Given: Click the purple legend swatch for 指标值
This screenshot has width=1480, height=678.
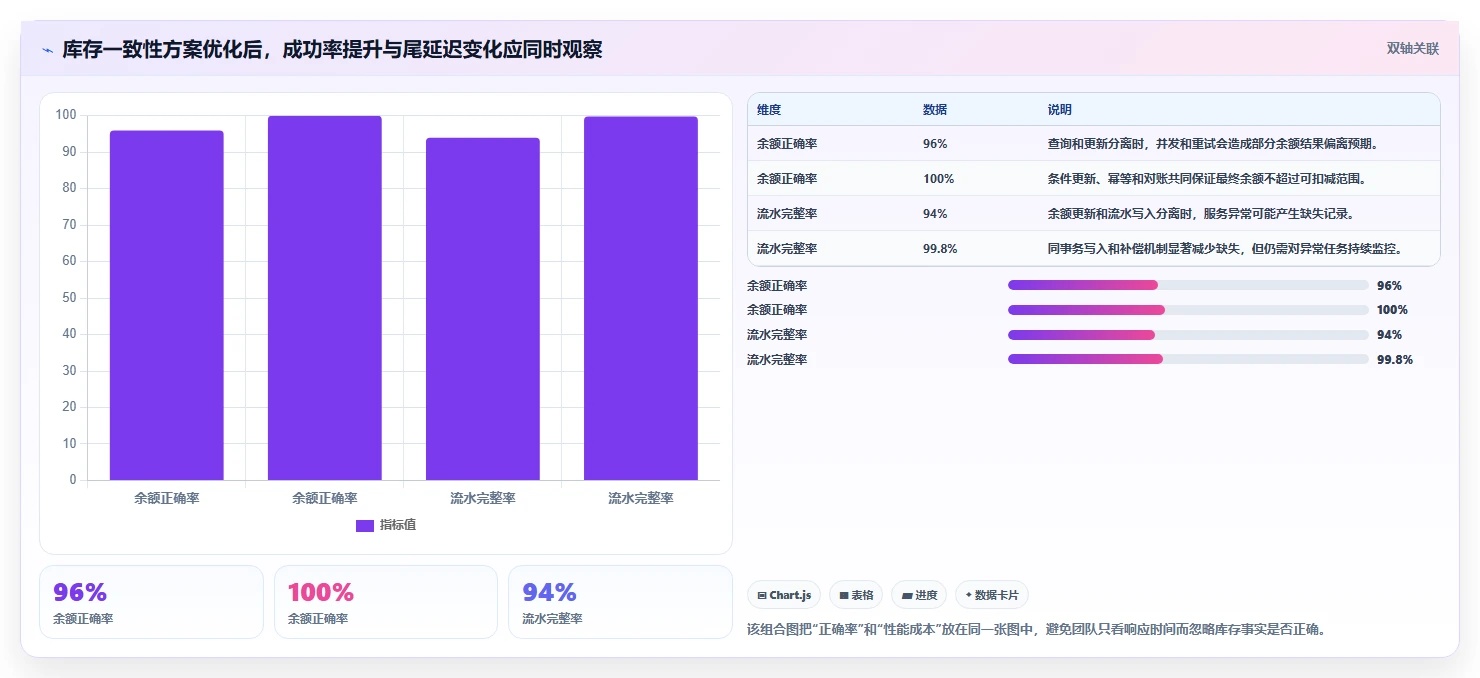Looking at the screenshot, I should point(365,526).
